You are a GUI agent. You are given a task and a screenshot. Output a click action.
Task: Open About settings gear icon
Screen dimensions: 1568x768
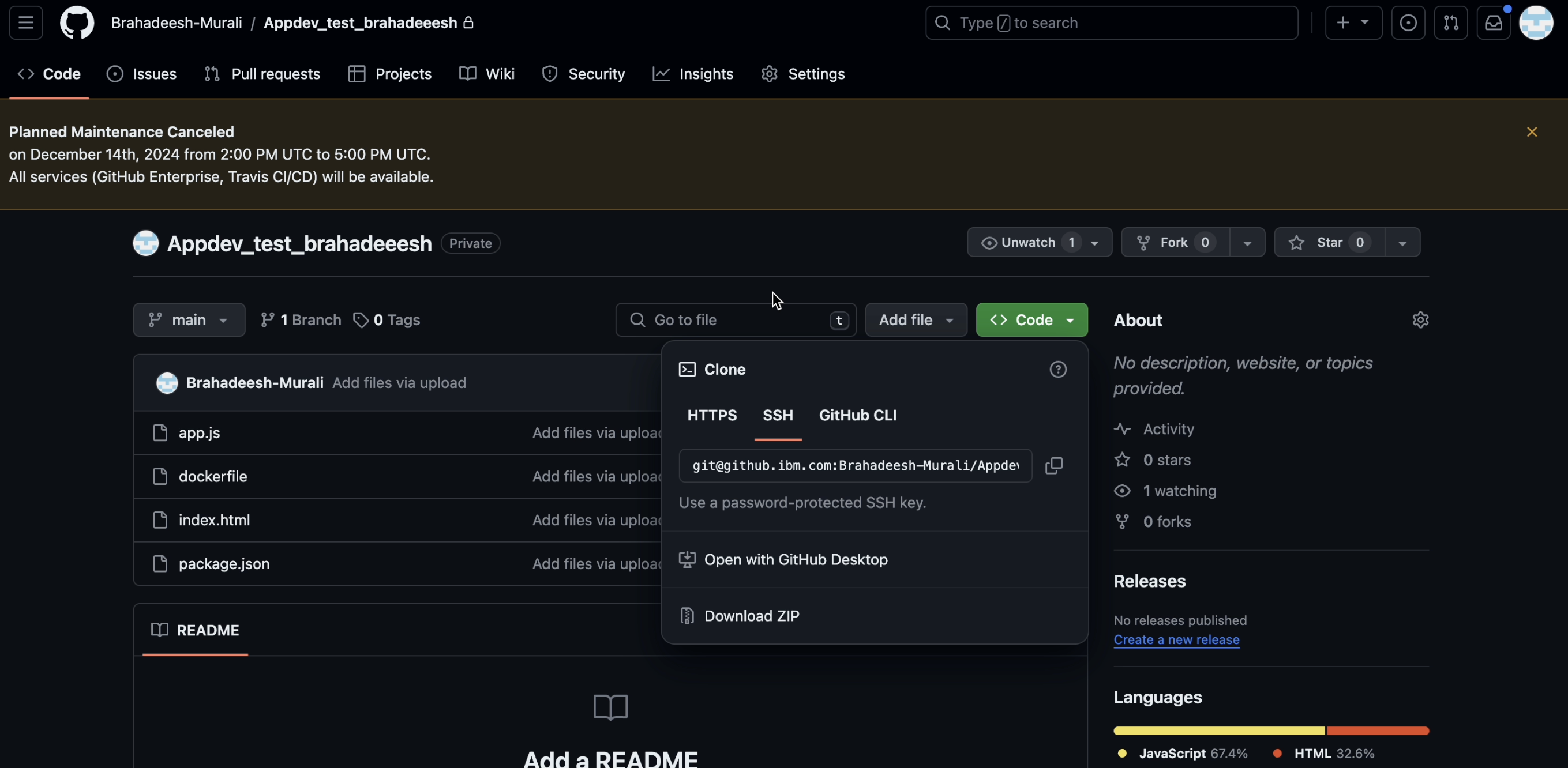coord(1420,319)
